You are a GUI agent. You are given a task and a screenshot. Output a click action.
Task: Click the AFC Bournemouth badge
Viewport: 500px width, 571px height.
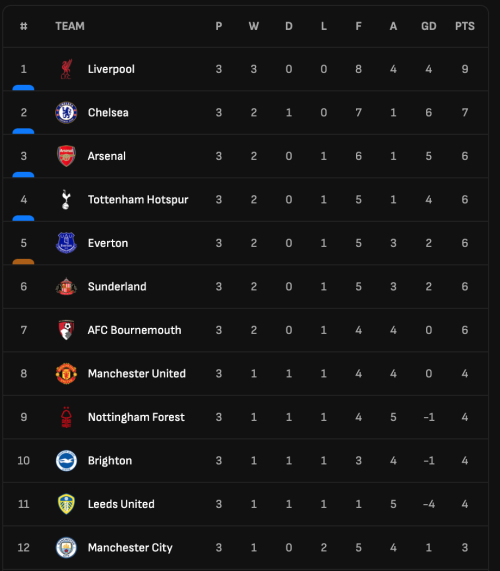66,330
